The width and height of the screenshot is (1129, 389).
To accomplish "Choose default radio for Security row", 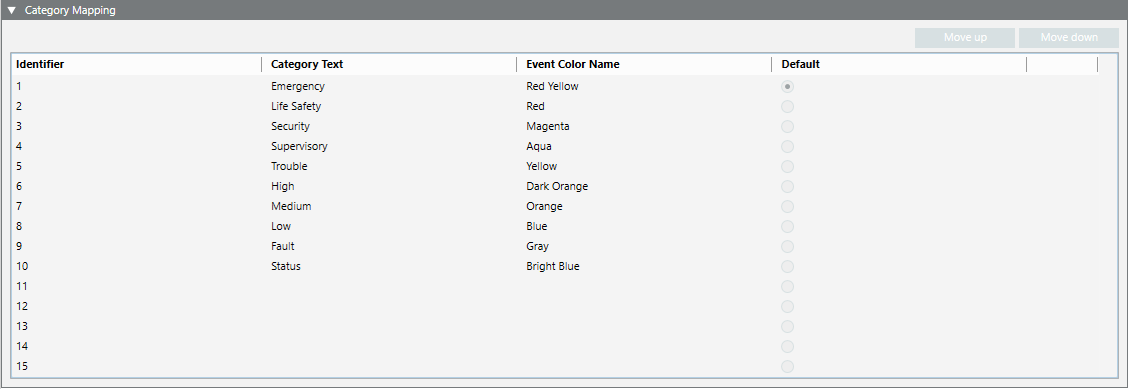I will coord(788,126).
